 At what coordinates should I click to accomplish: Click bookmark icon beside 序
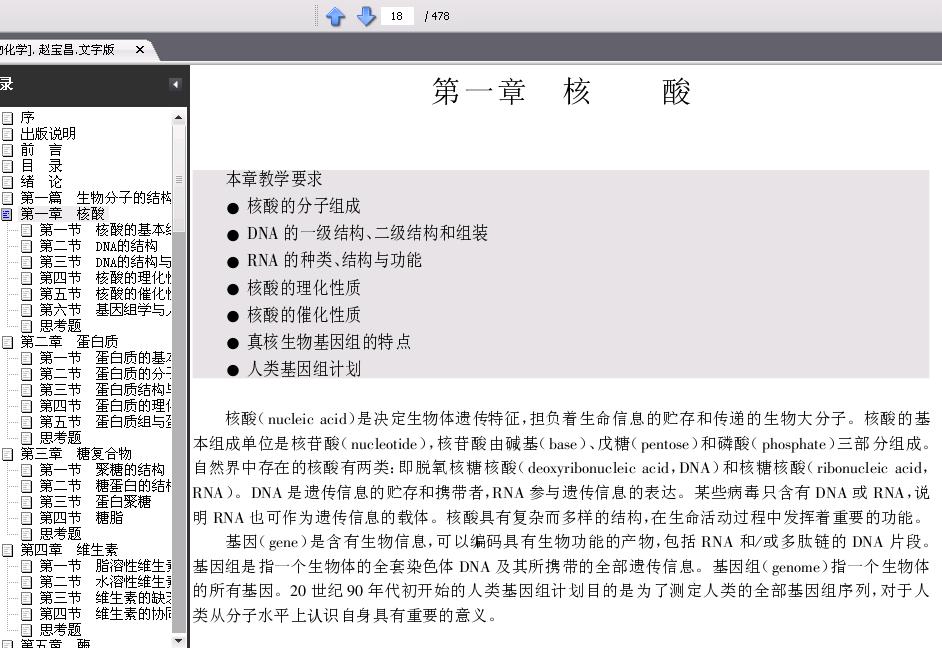[x=7, y=118]
